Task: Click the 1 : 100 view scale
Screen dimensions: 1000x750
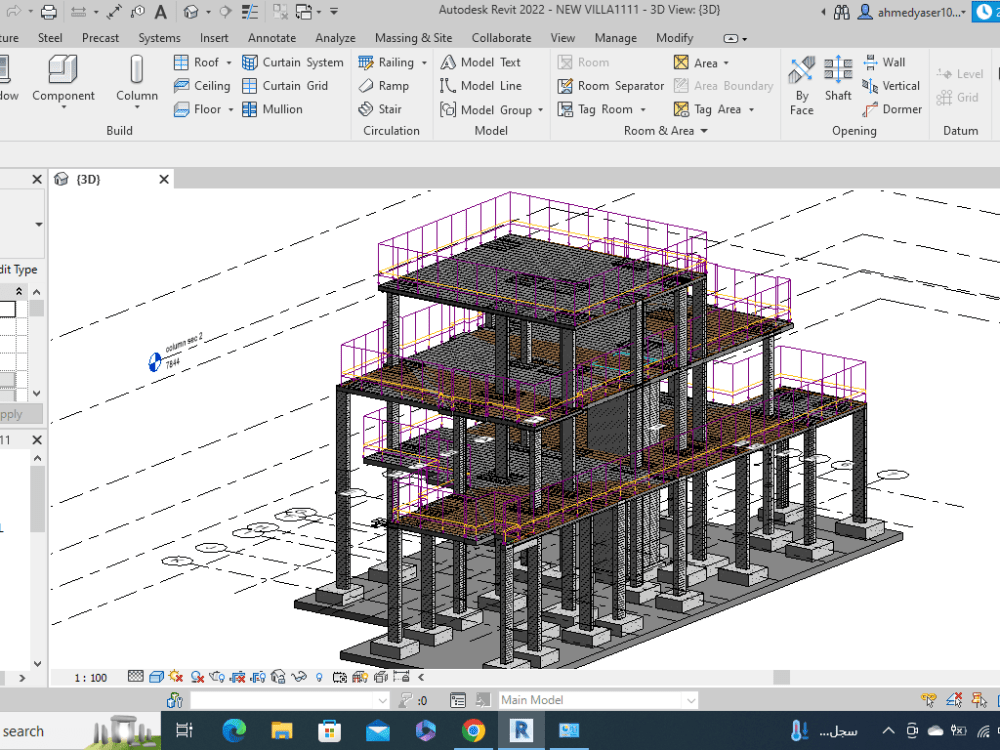Action: (x=91, y=677)
